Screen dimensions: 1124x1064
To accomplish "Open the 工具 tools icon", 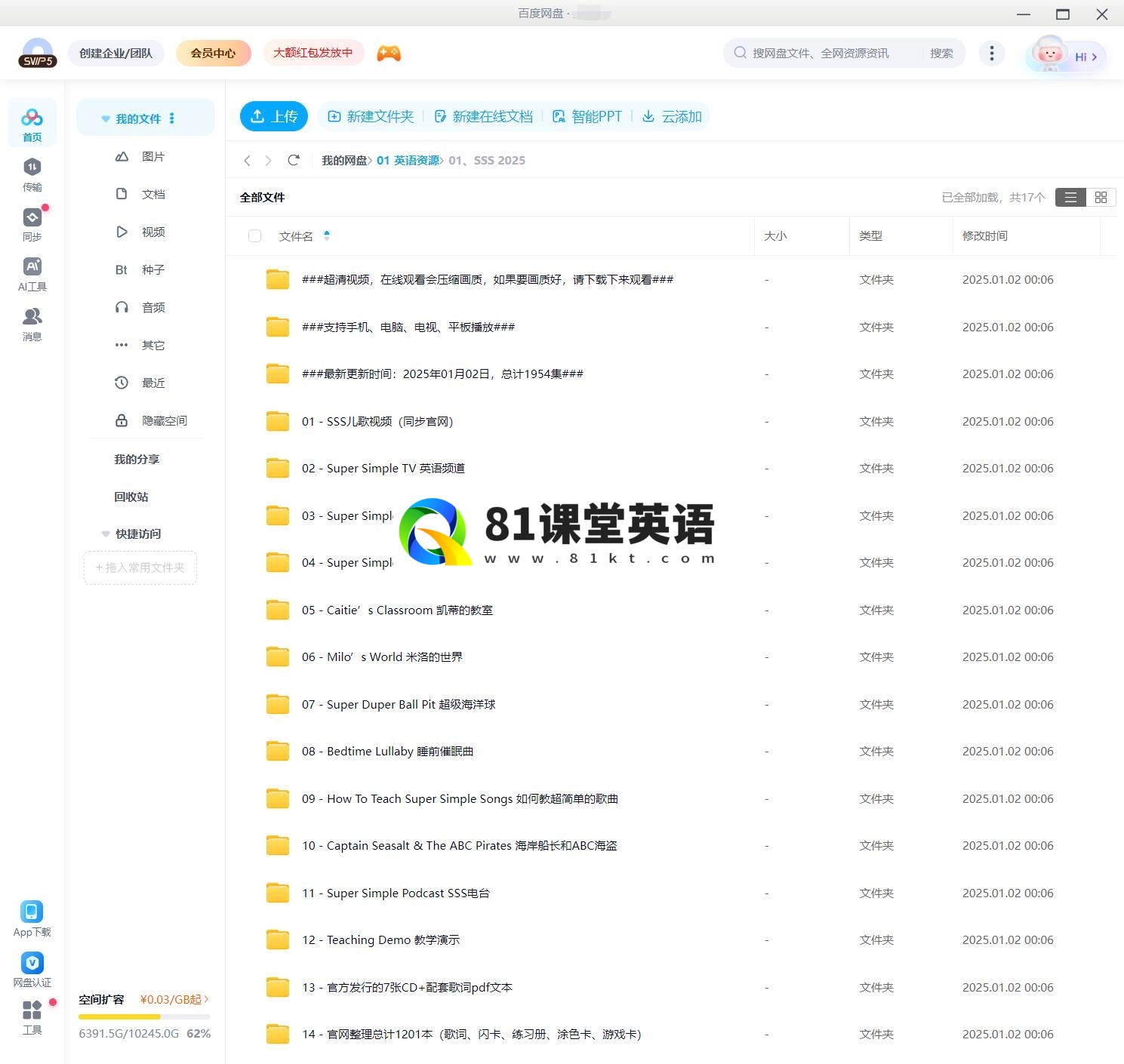I will [x=32, y=1016].
